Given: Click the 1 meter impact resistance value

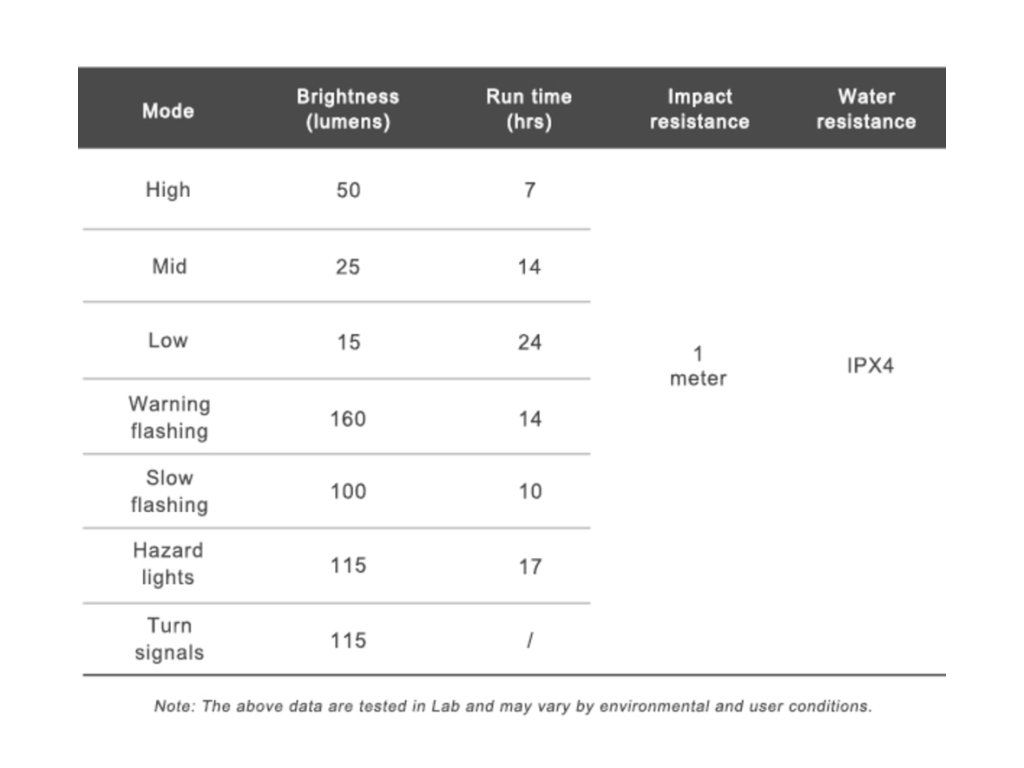Looking at the screenshot, I should [x=698, y=366].
